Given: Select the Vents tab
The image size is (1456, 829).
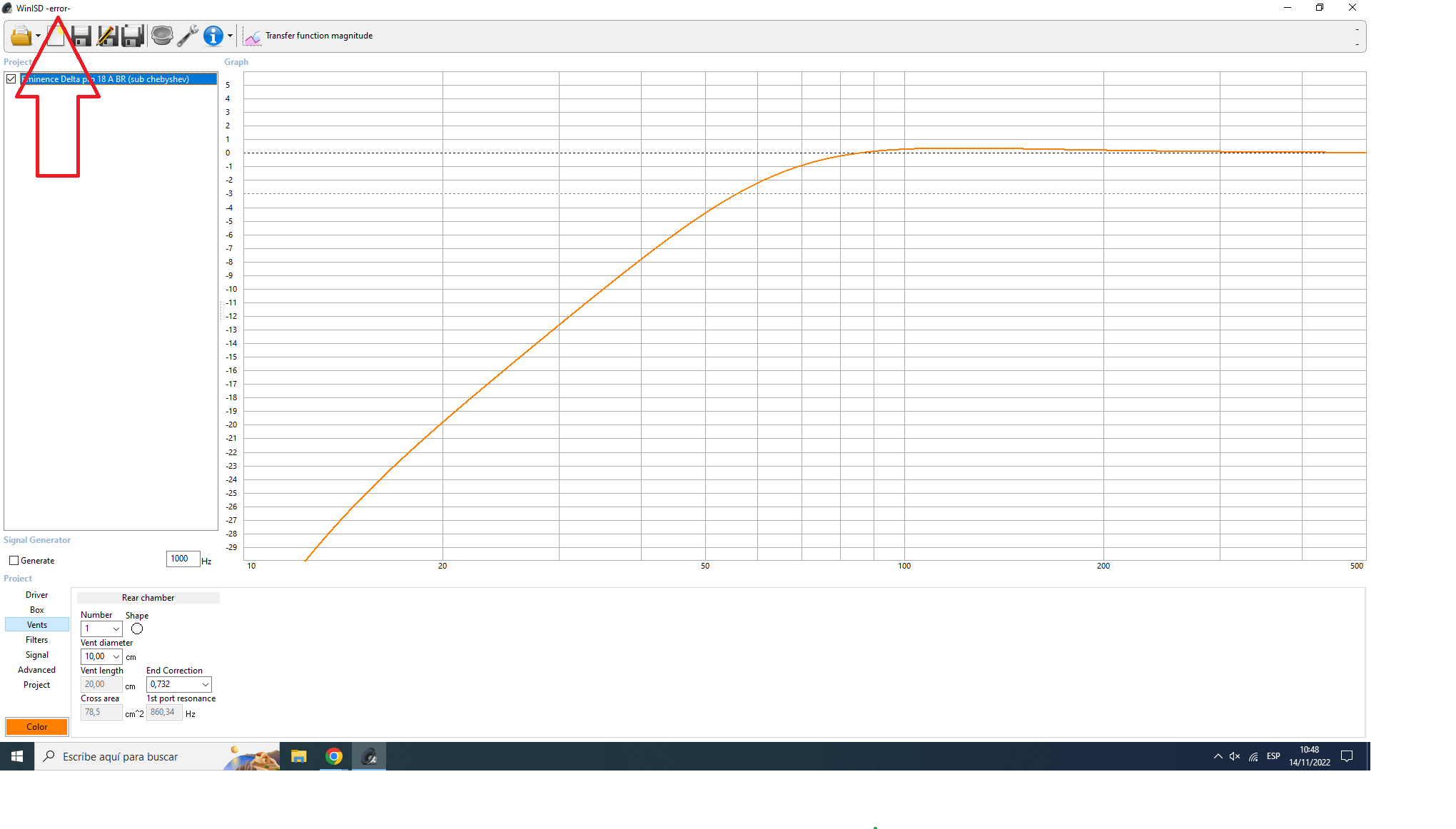Looking at the screenshot, I should click(37, 625).
